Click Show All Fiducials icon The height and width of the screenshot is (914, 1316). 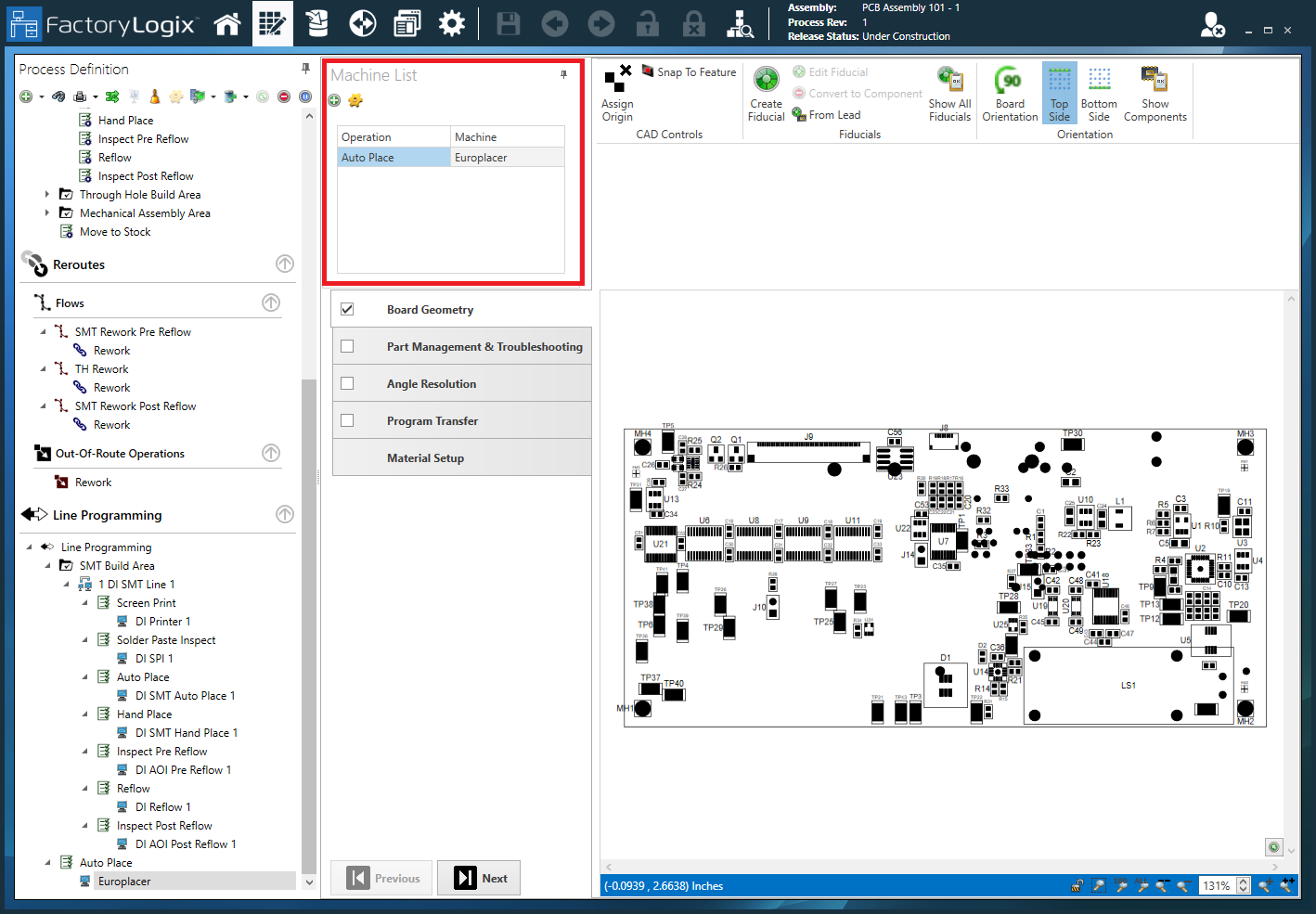[x=949, y=94]
